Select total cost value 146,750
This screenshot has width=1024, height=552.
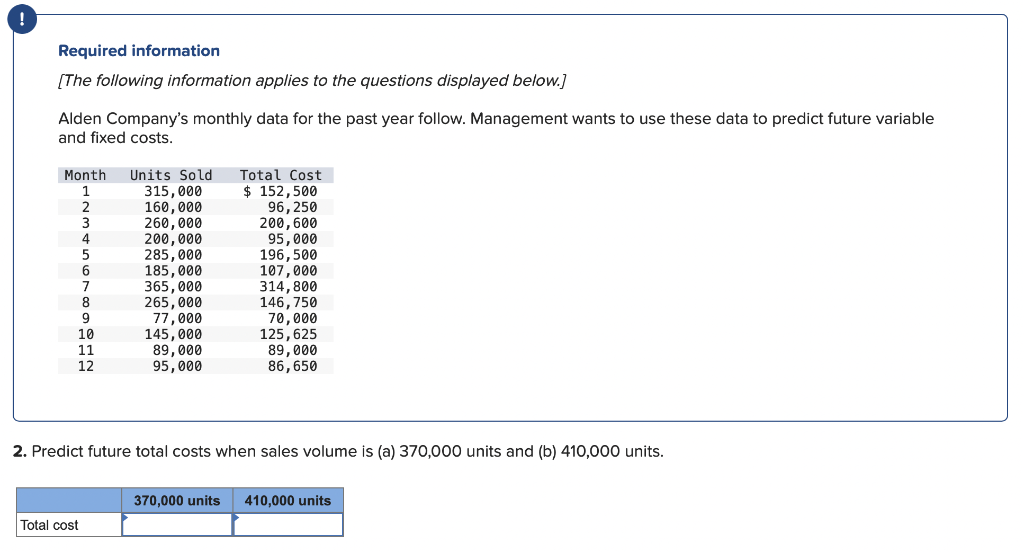[289, 302]
